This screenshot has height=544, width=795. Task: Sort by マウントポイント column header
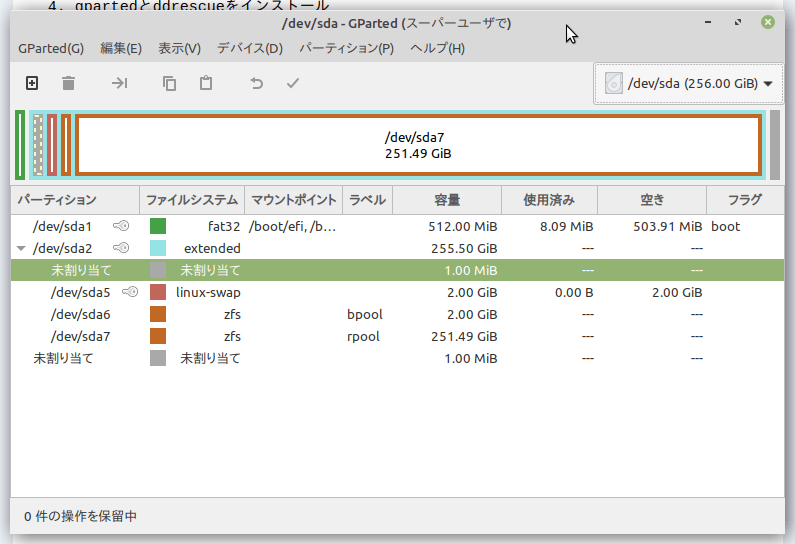[294, 200]
